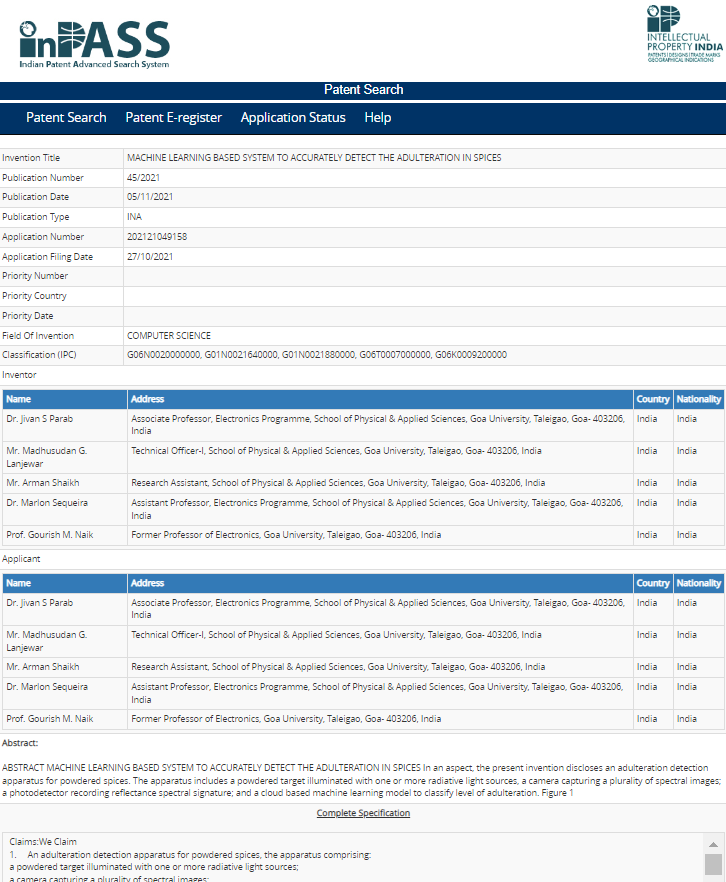
Task: Click the Applicant table Country header
Action: (653, 583)
